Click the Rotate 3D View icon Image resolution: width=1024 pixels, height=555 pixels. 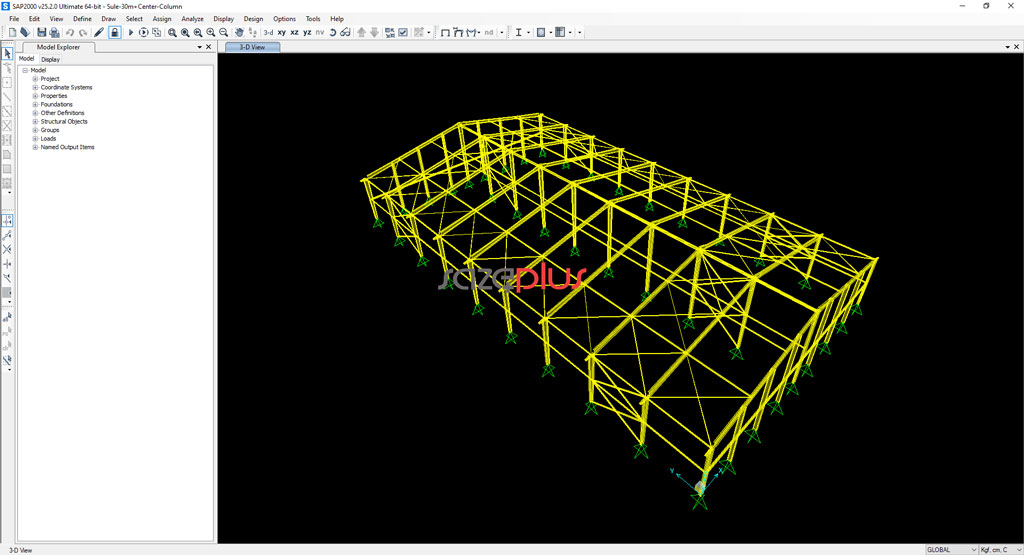(332, 32)
